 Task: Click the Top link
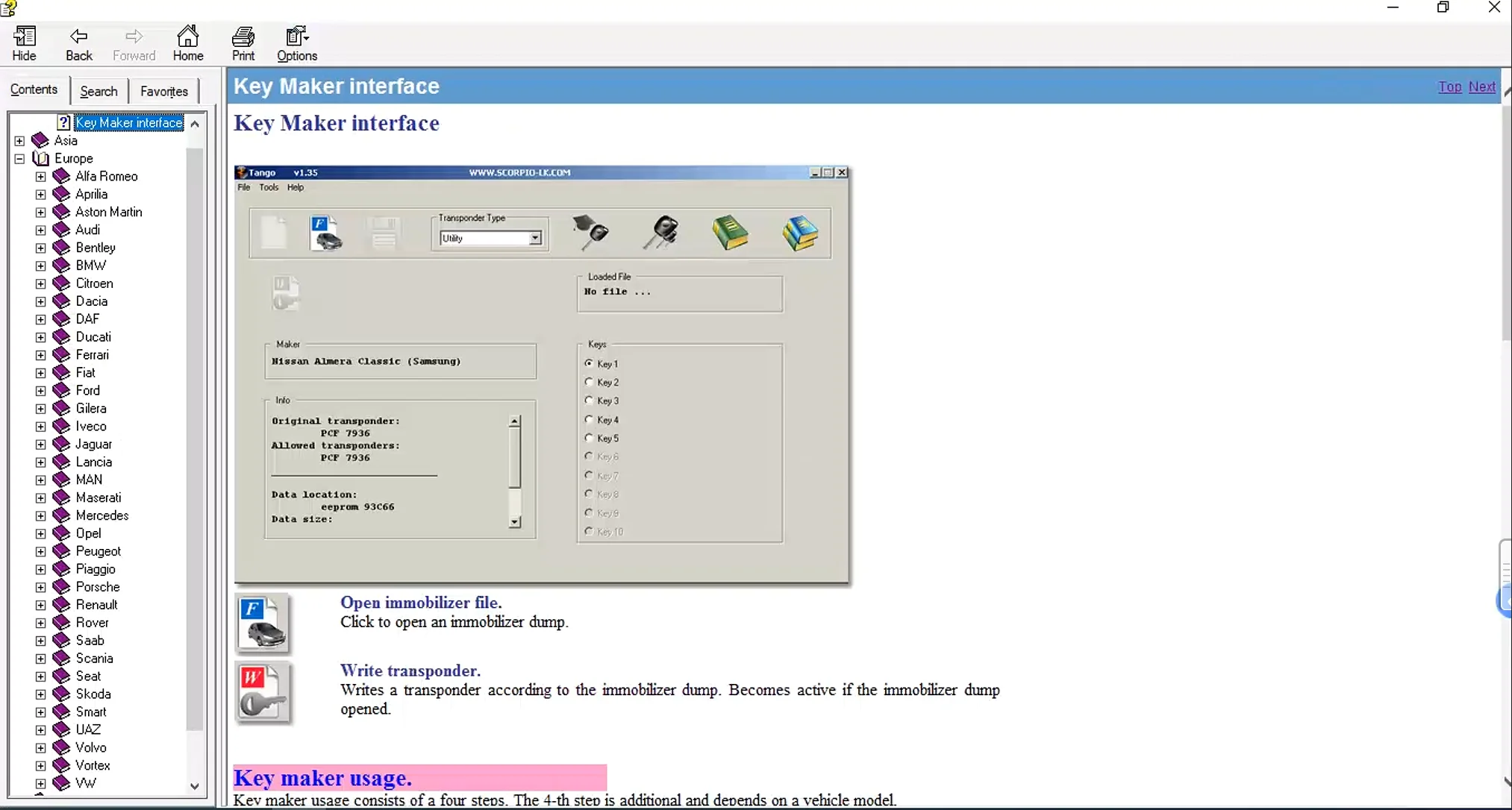tap(1450, 86)
